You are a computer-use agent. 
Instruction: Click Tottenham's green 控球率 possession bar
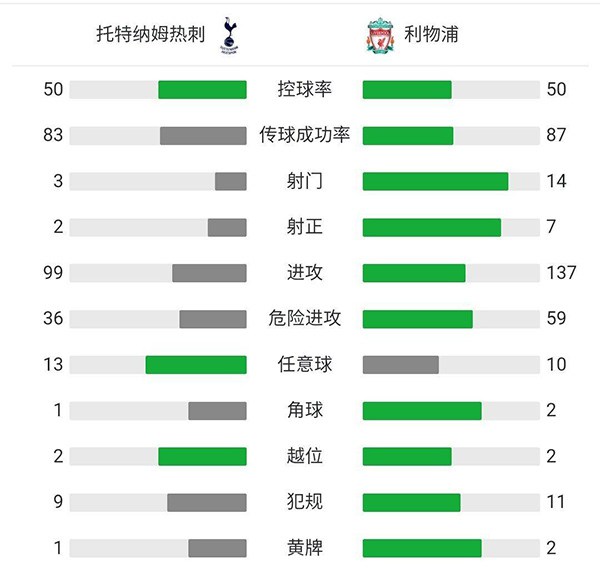tap(202, 90)
